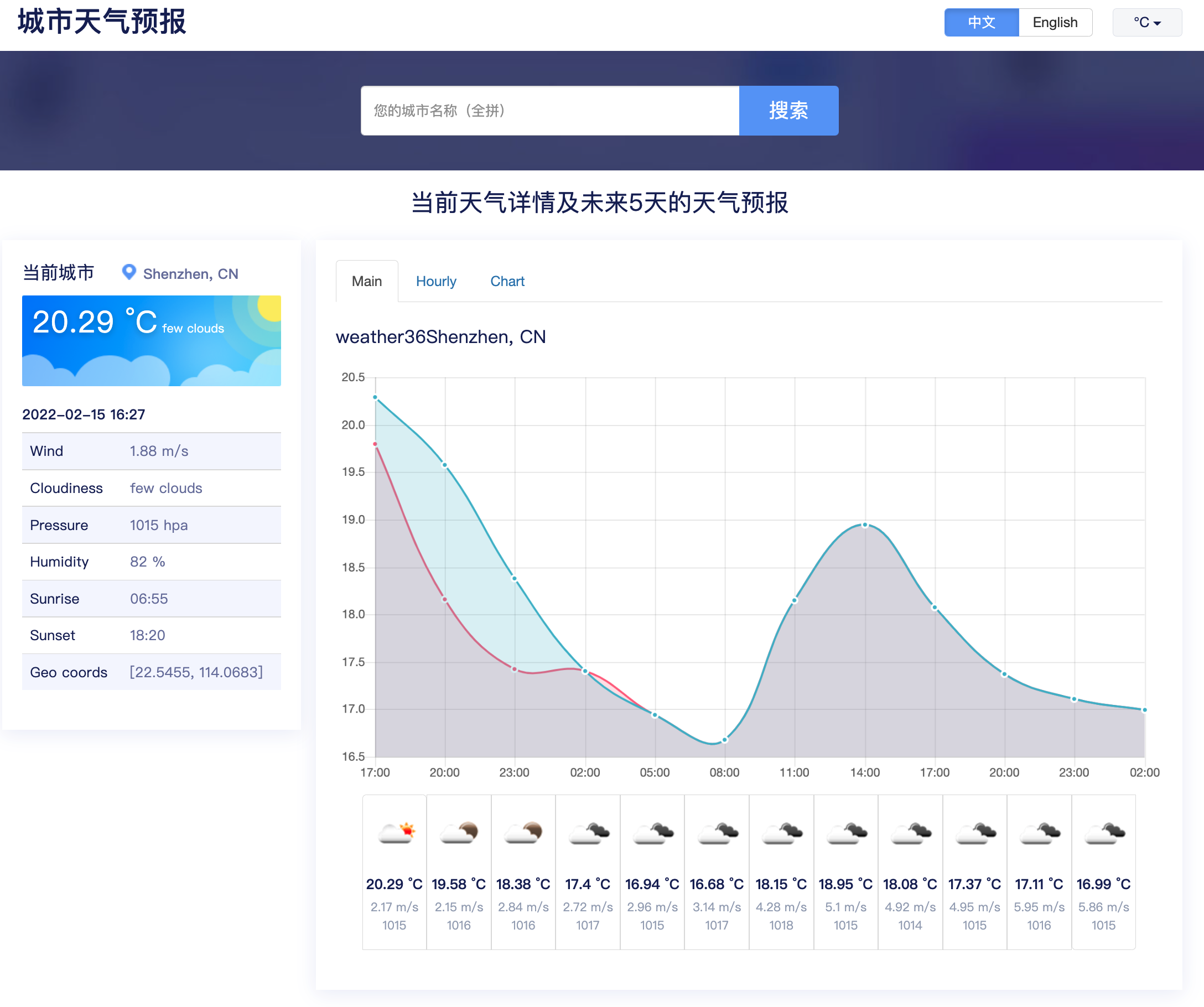Switch to the Chart tab
This screenshot has width=1204, height=1007.
[507, 281]
